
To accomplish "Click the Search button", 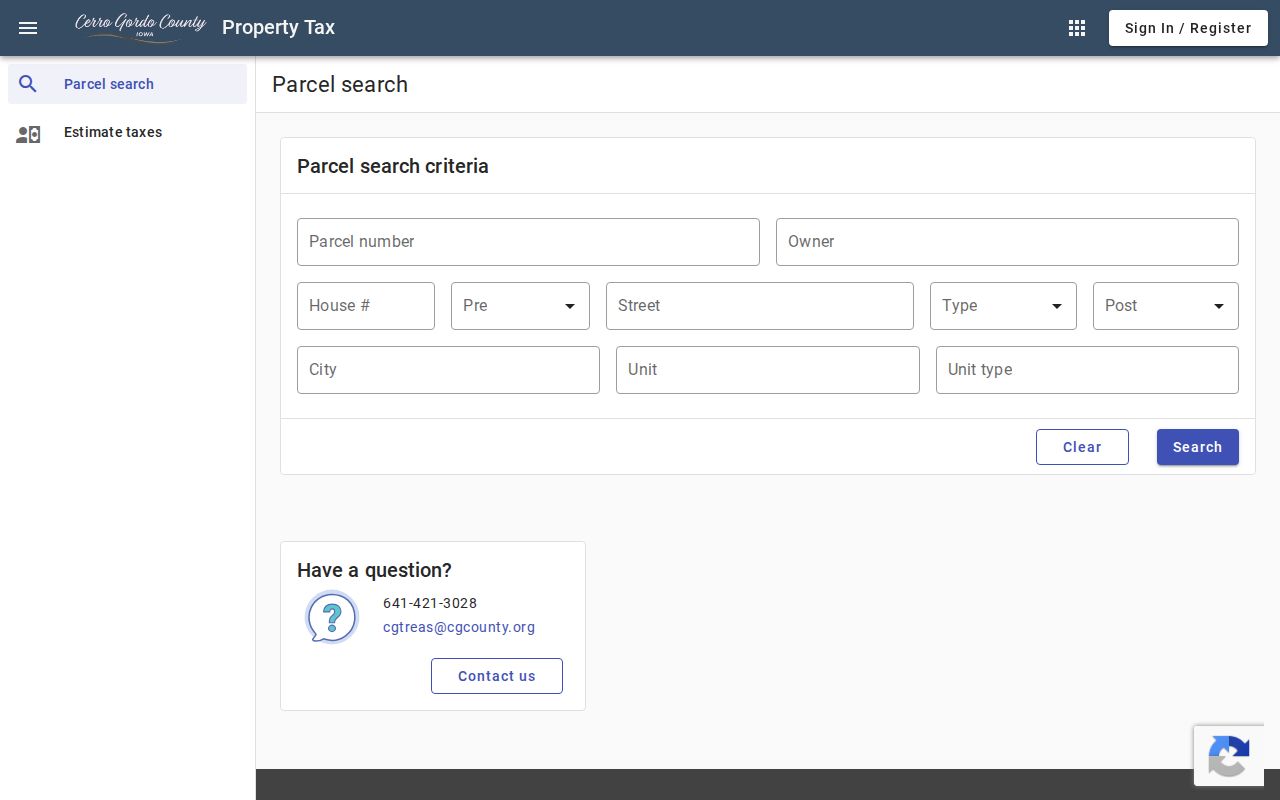I will tap(1198, 447).
